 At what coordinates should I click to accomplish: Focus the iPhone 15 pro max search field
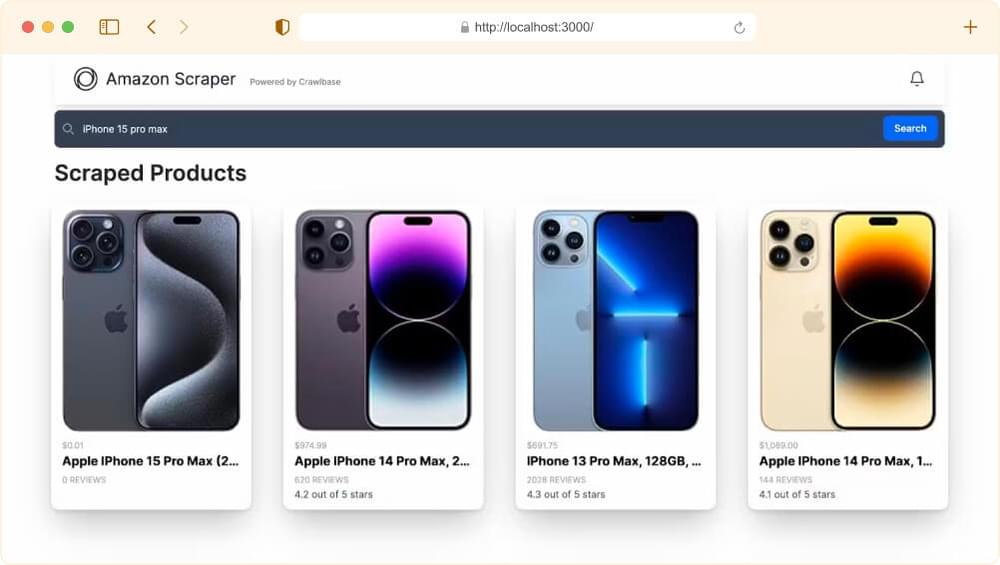point(470,129)
